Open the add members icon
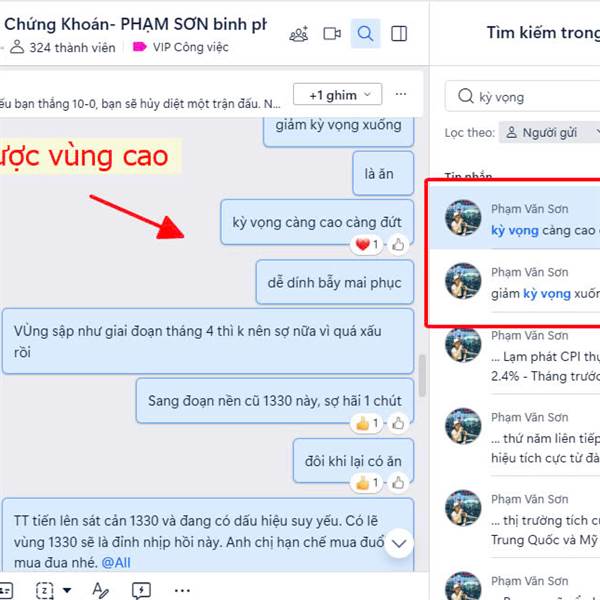 click(299, 34)
